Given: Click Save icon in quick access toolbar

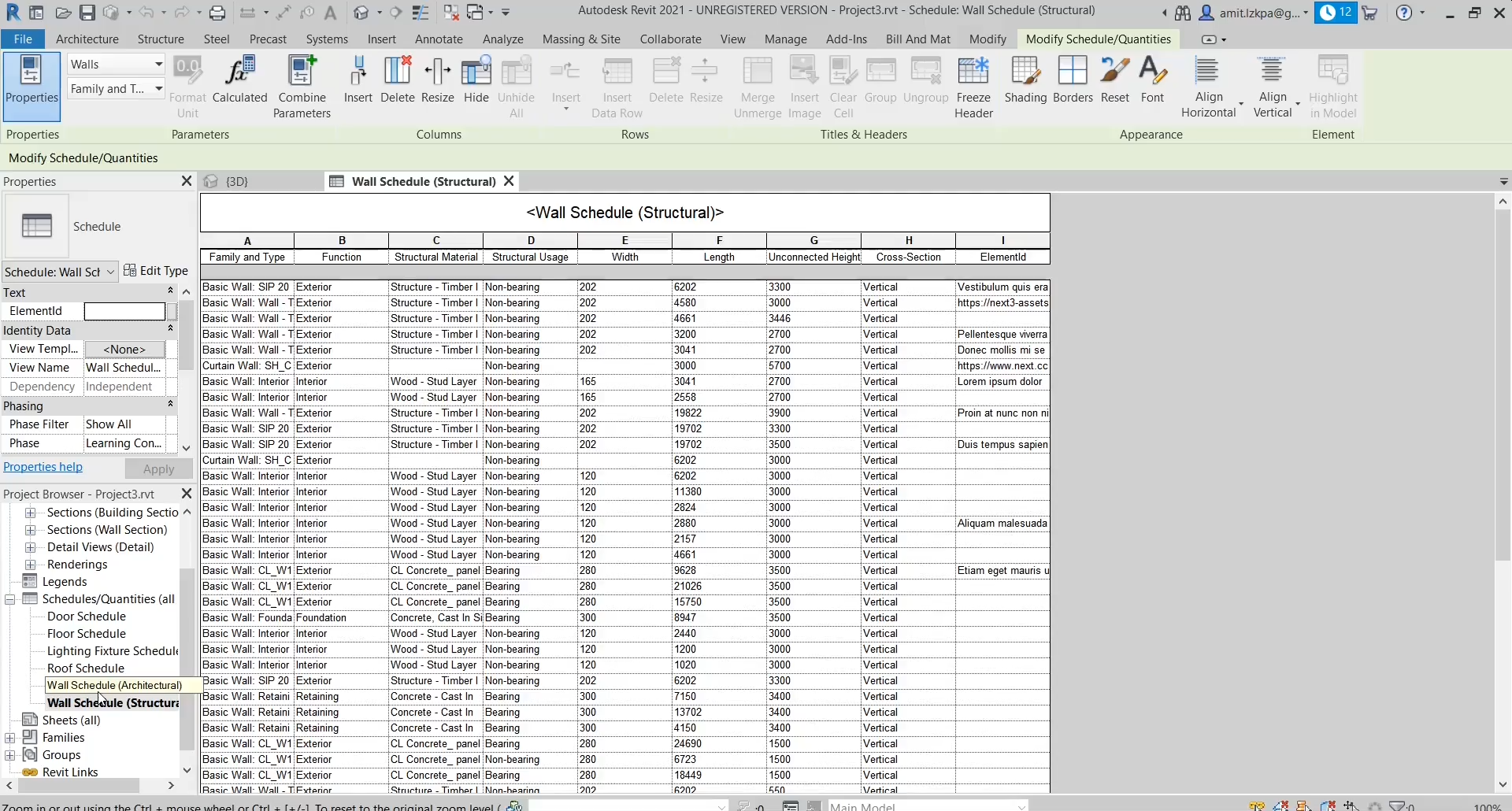Looking at the screenshot, I should pos(87,13).
